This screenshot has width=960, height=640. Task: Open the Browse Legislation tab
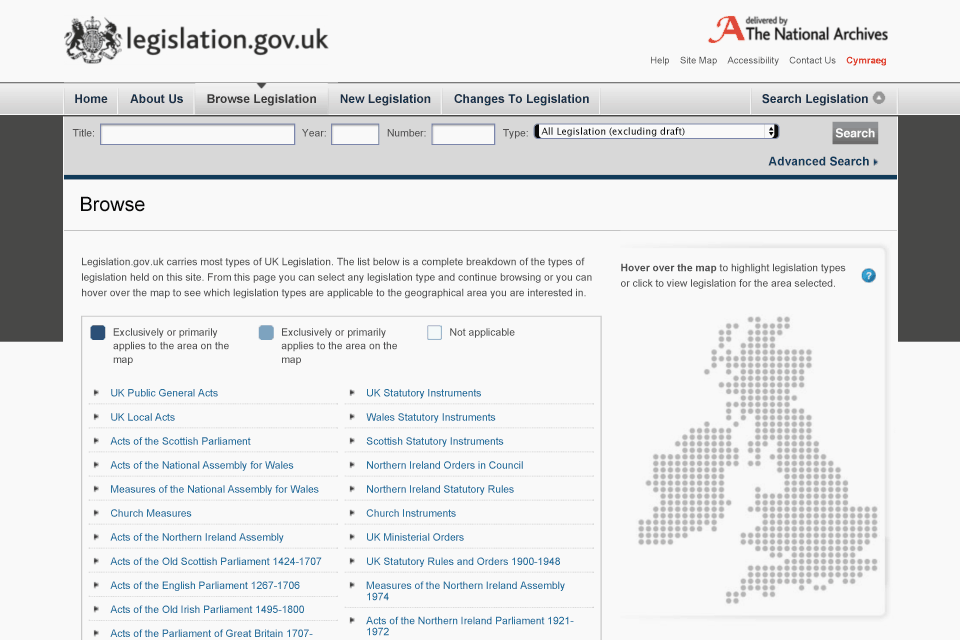261,99
